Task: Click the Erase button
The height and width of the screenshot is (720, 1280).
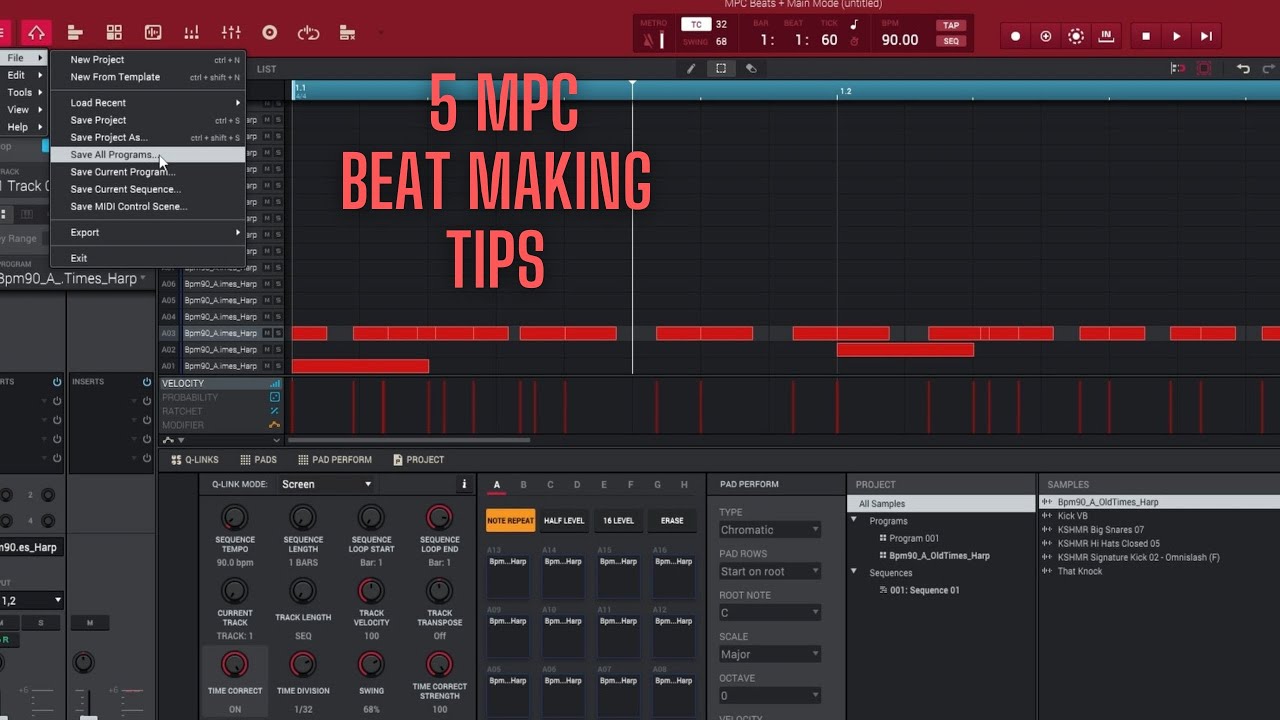Action: pyautogui.click(x=672, y=521)
